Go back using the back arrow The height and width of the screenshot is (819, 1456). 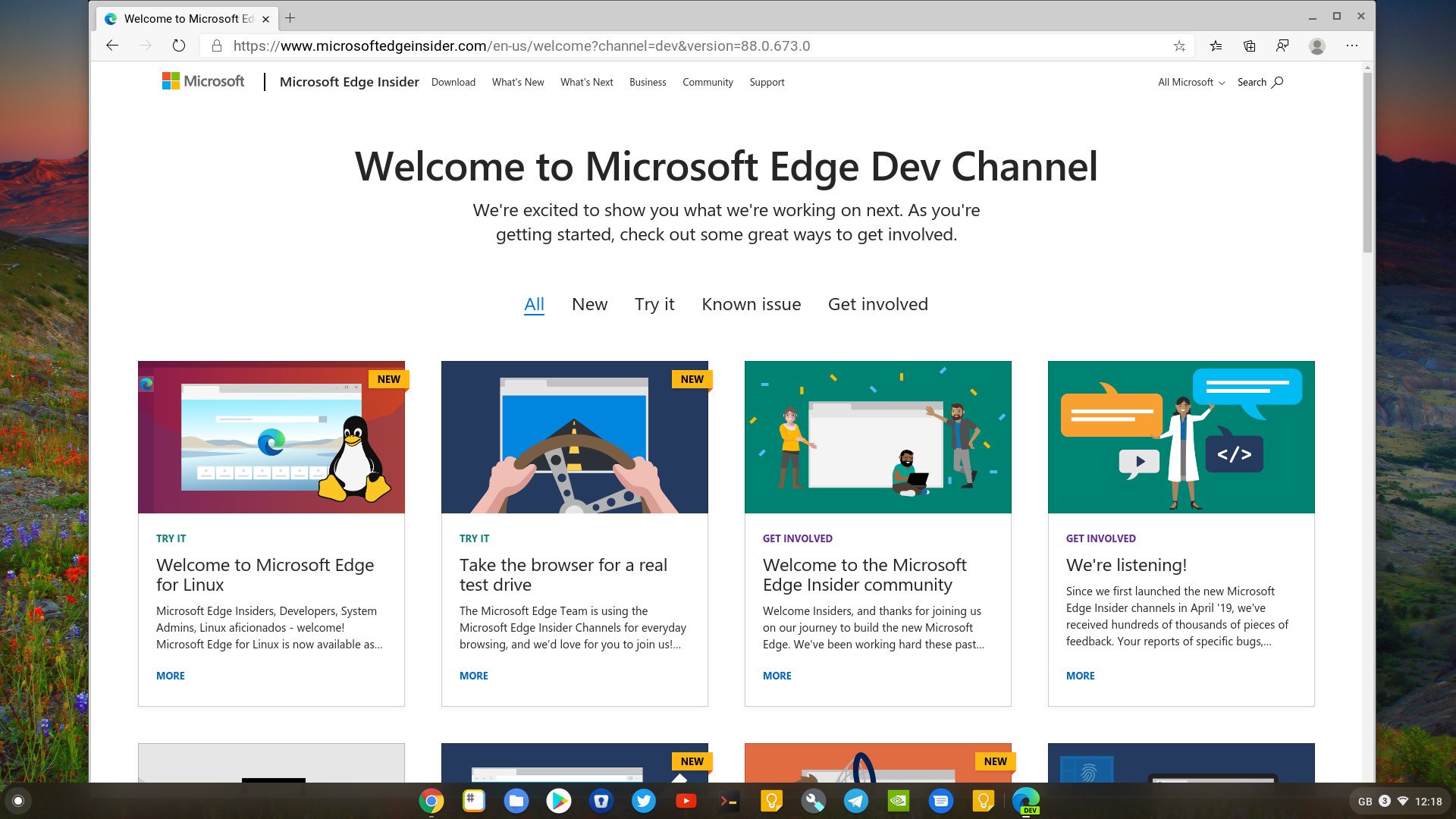111,45
